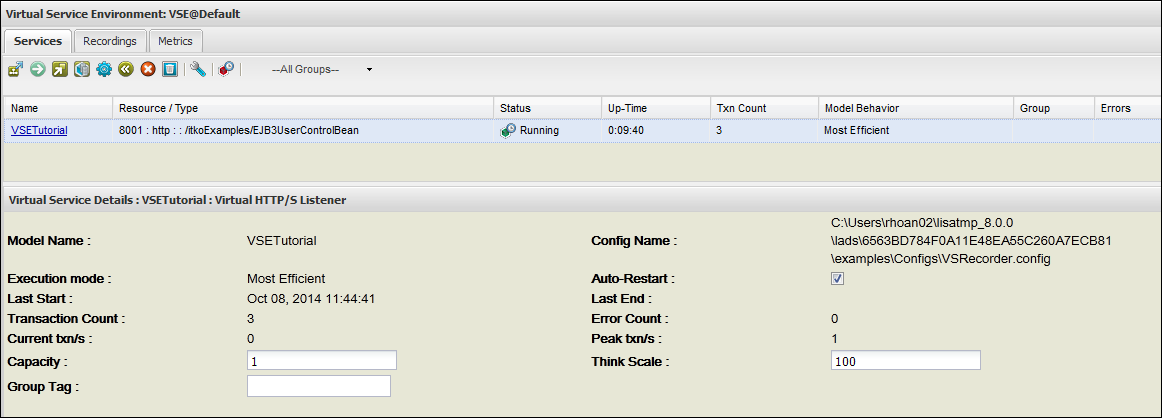
Task: Click the 'Virtual Service Details' panel title
Action: coord(176,200)
